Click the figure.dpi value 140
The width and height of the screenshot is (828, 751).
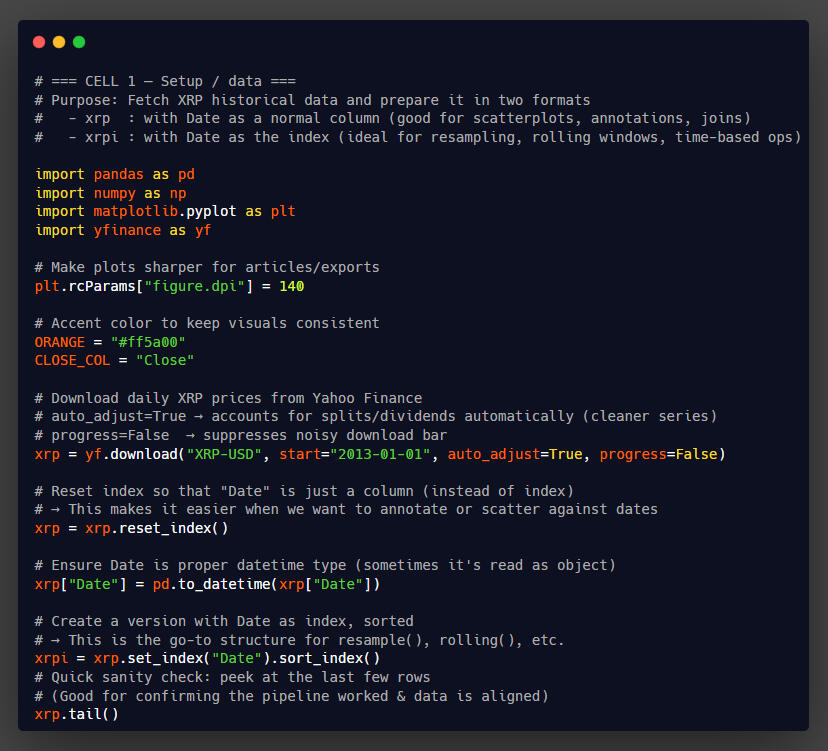292,286
